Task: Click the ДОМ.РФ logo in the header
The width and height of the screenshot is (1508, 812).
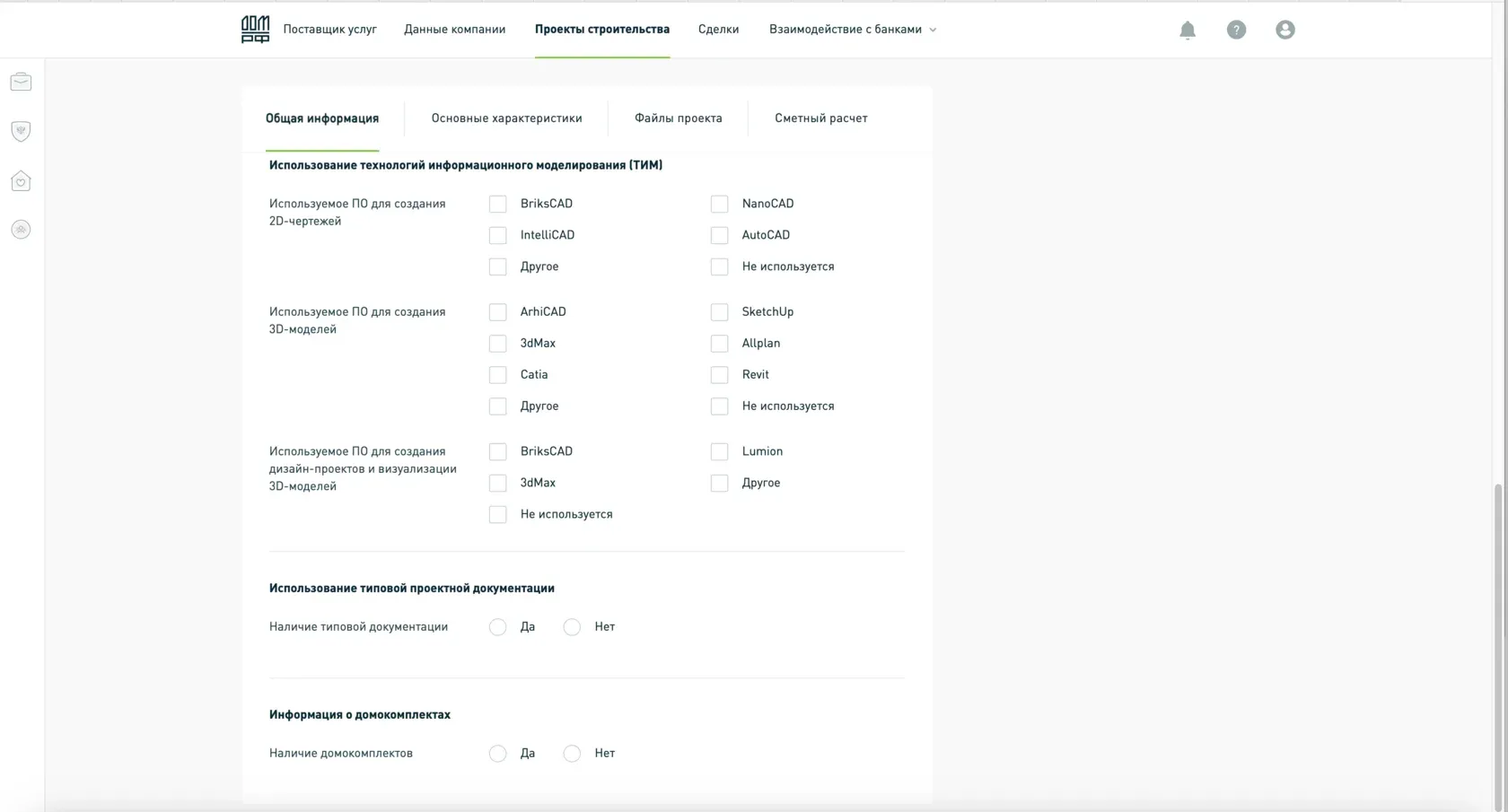Action: click(255, 30)
